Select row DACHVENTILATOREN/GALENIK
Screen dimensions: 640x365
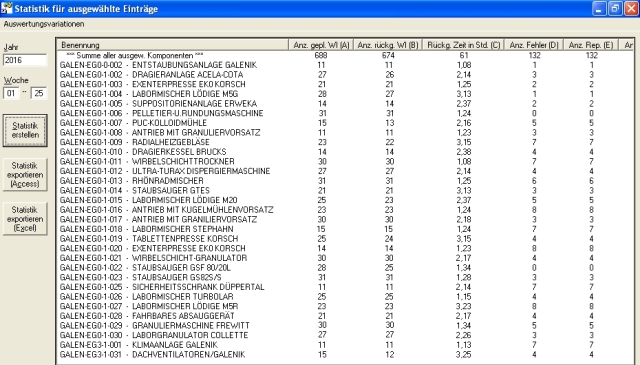(344, 355)
